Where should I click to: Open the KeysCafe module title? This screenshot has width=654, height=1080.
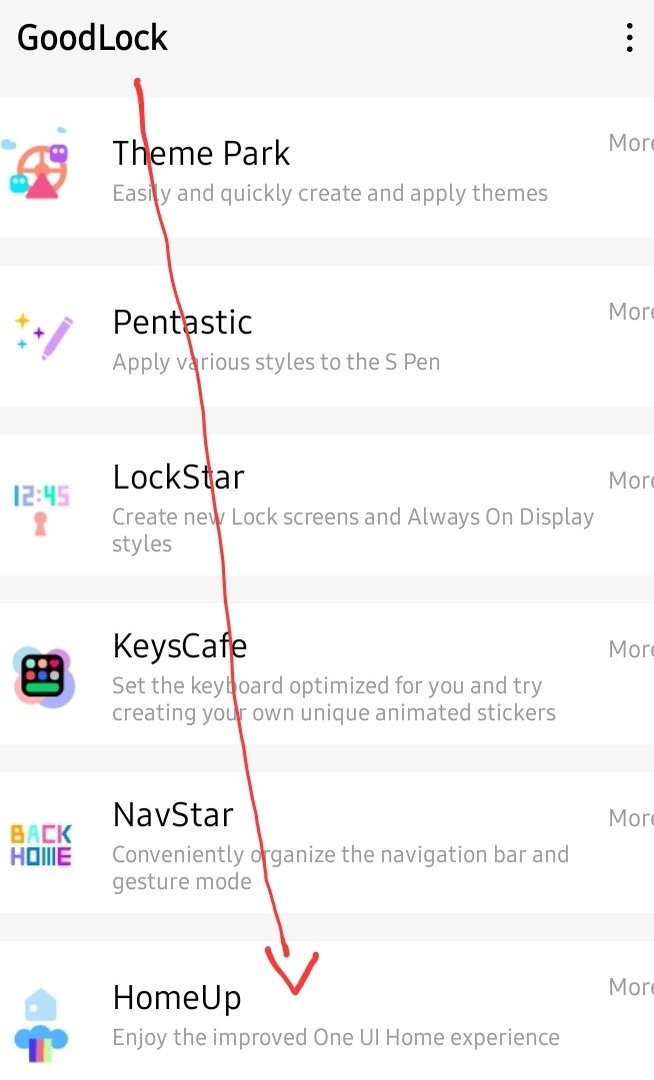point(180,646)
